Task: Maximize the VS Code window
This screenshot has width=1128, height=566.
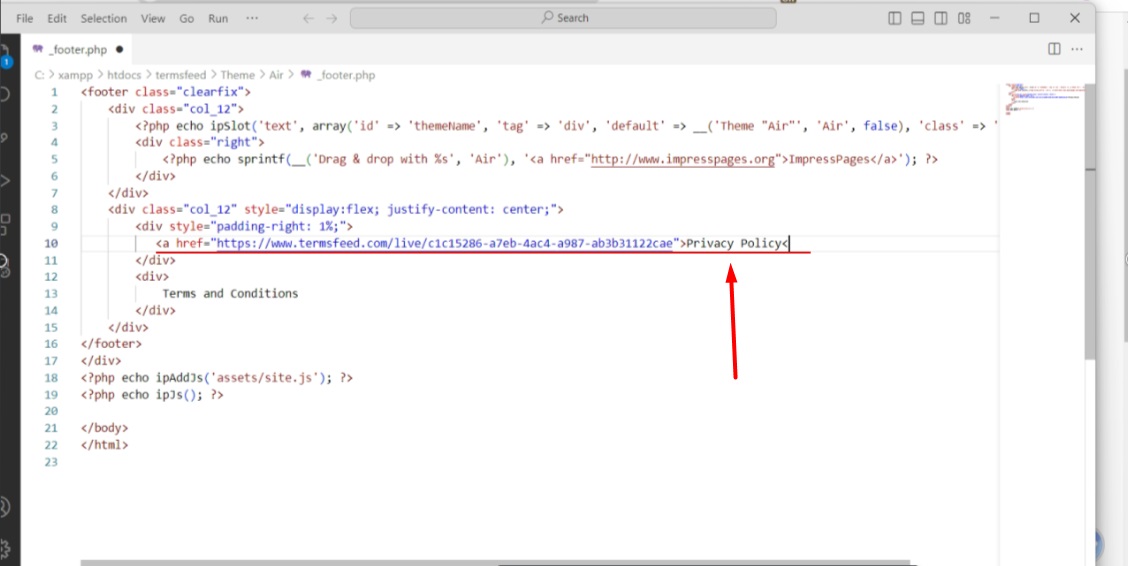Action: (x=1034, y=18)
